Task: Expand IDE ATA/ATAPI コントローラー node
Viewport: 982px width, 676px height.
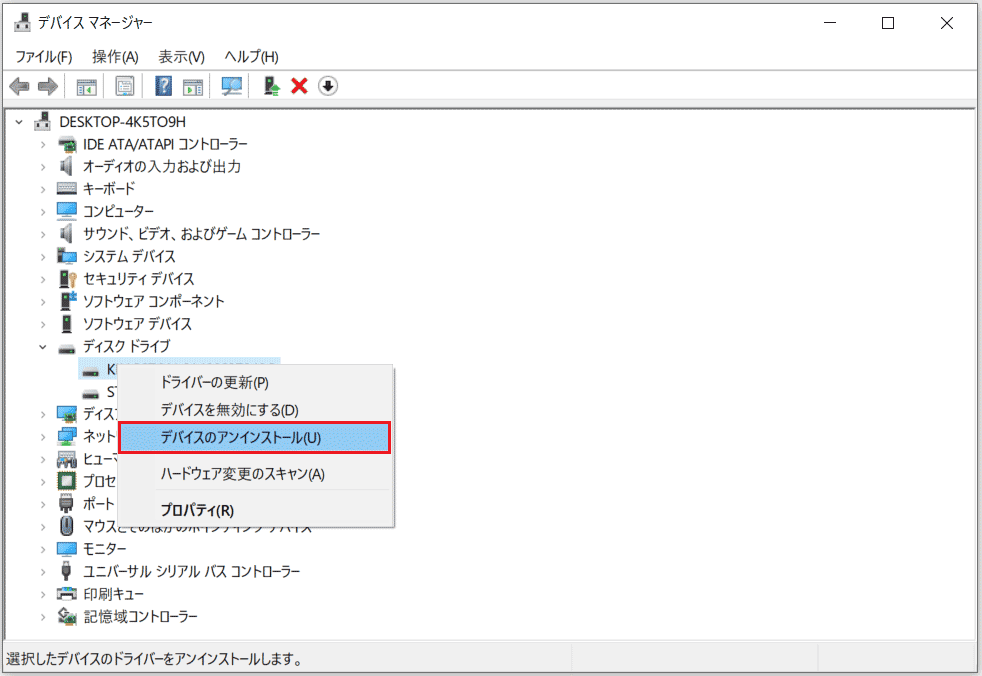Action: [43, 145]
